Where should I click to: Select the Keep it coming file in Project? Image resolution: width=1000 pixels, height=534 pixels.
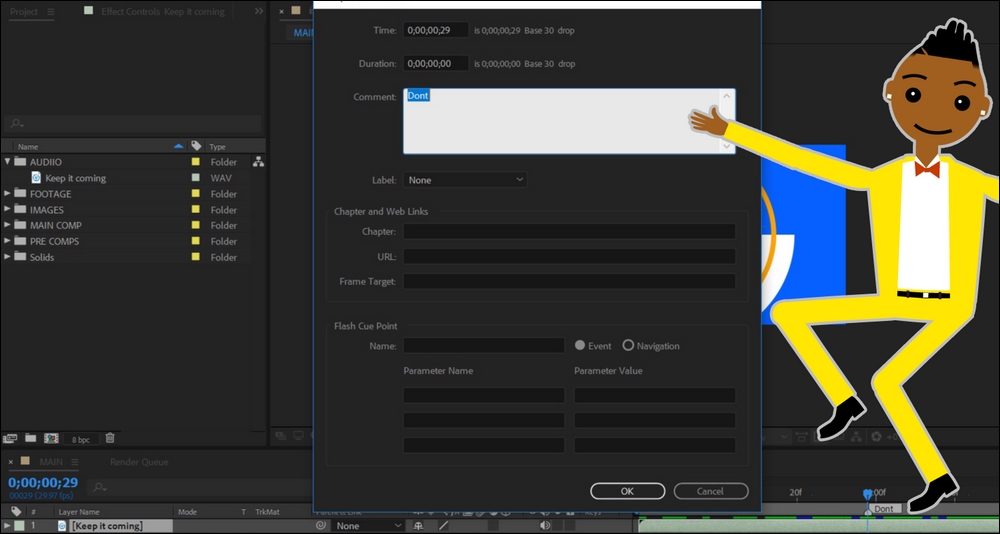pyautogui.click(x=76, y=178)
